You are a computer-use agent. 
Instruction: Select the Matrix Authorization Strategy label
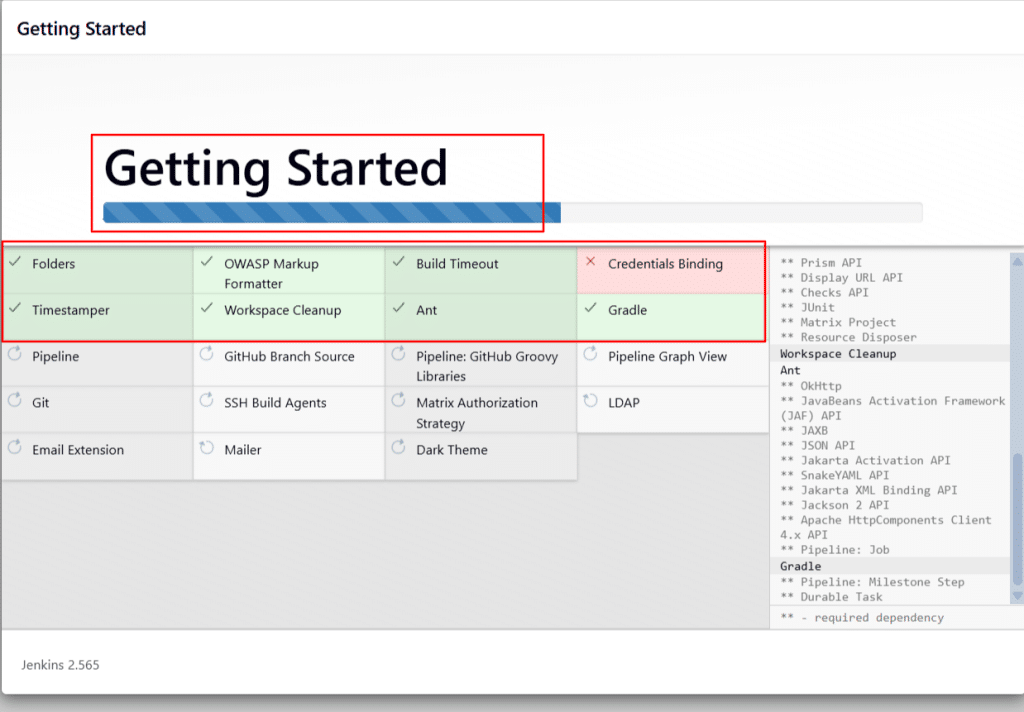(477, 413)
